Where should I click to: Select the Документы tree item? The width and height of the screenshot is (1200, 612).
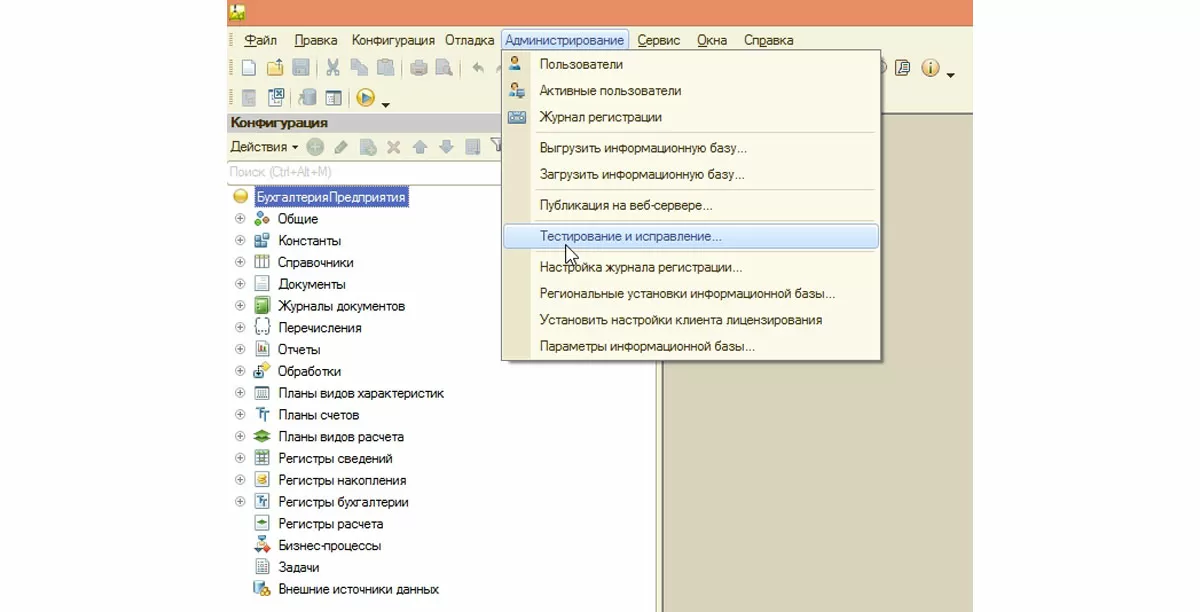(311, 284)
